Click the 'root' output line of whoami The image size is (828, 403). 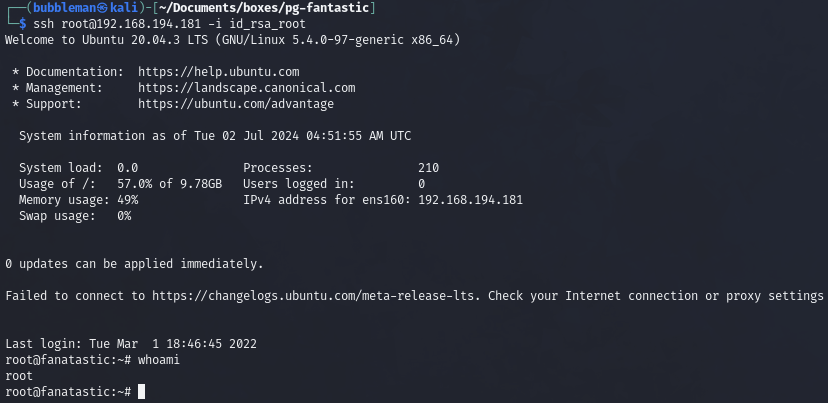19,376
